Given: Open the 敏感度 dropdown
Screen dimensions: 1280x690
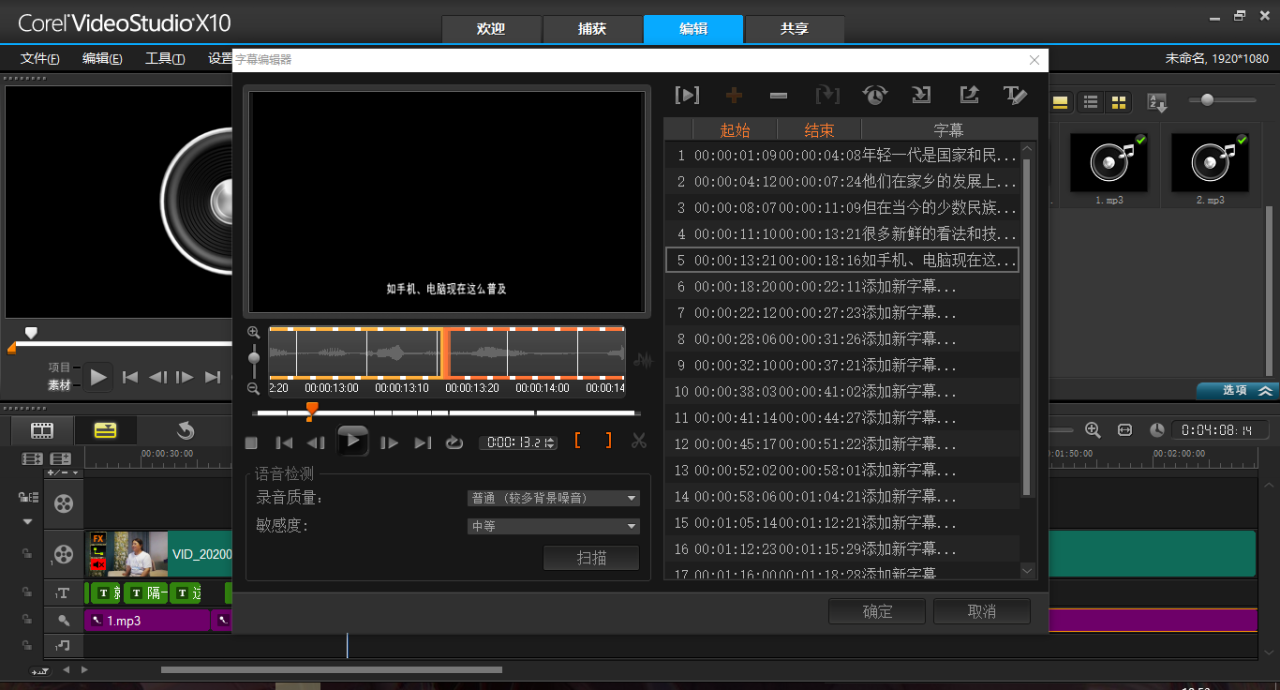Looking at the screenshot, I should pos(554,526).
